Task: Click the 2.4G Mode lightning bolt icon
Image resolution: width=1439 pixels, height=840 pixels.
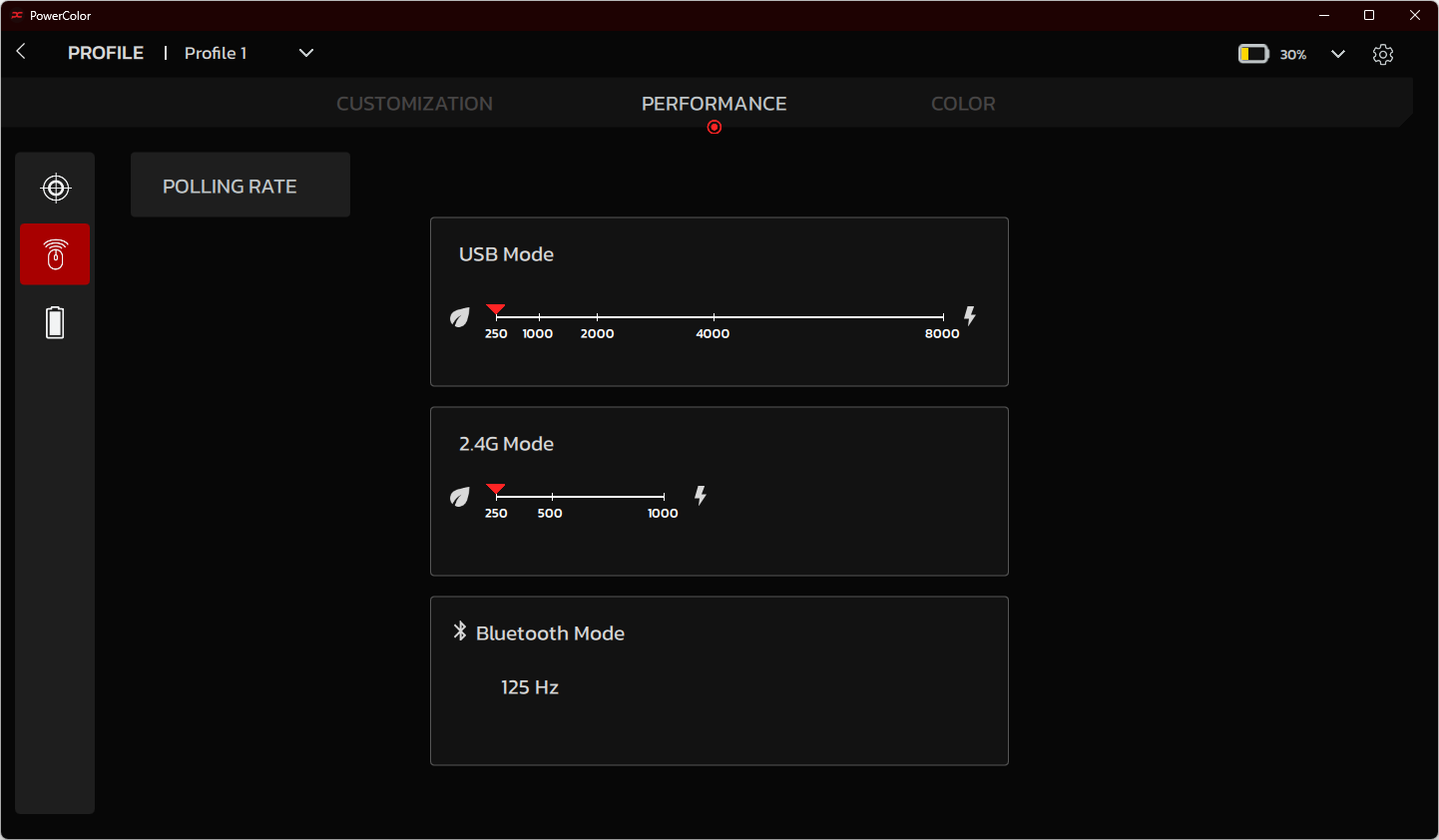Action: pyautogui.click(x=701, y=496)
